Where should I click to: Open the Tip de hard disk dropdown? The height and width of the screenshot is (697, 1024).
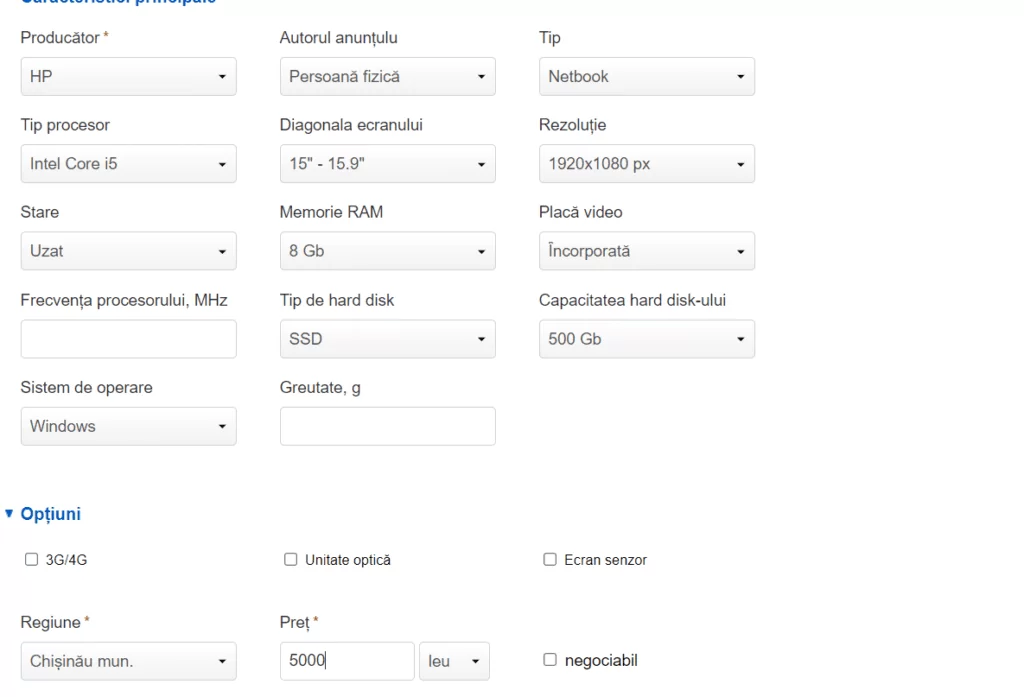[x=388, y=339]
